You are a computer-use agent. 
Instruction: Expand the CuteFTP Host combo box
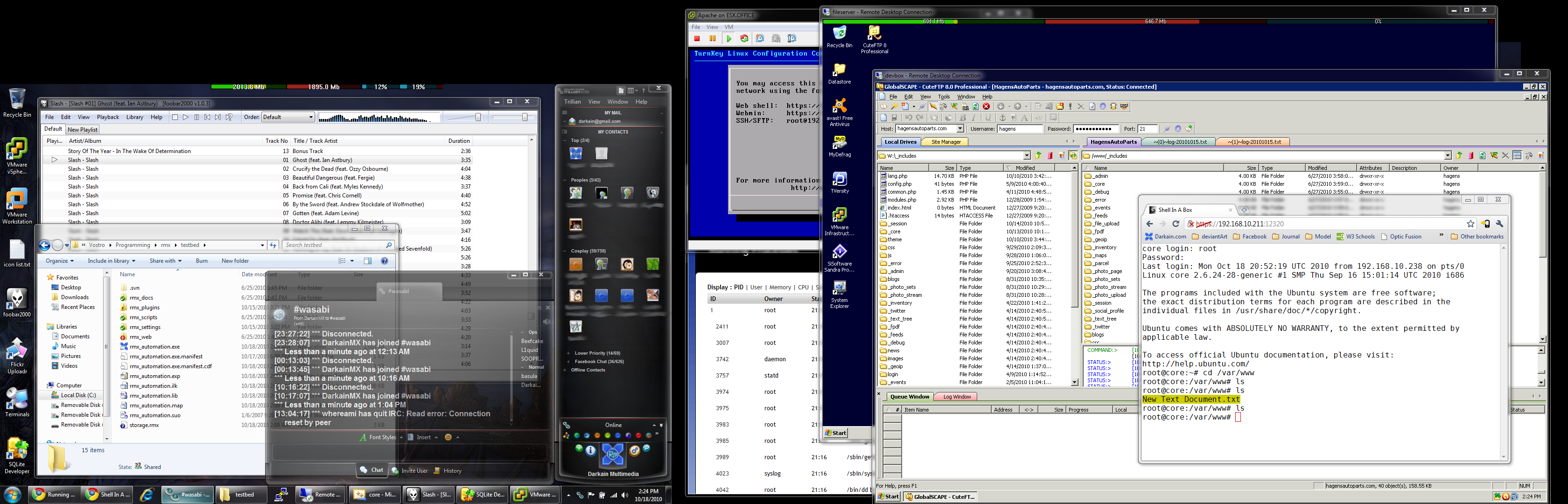(x=960, y=129)
